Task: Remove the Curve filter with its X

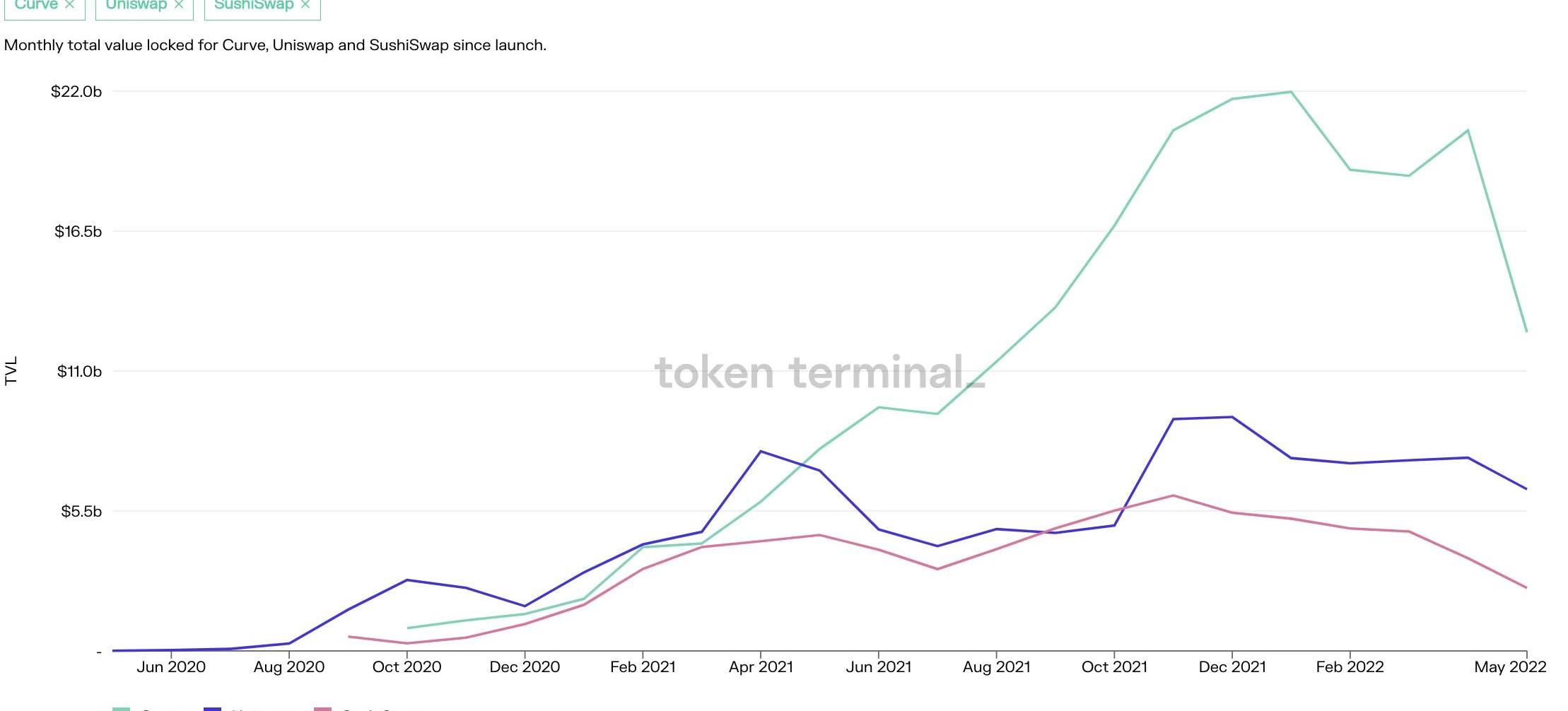Action: click(x=69, y=4)
